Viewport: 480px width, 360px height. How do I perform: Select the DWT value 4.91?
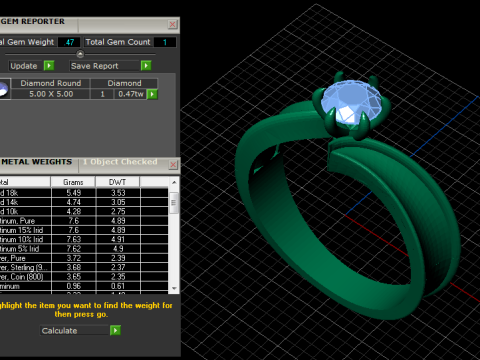click(x=118, y=239)
